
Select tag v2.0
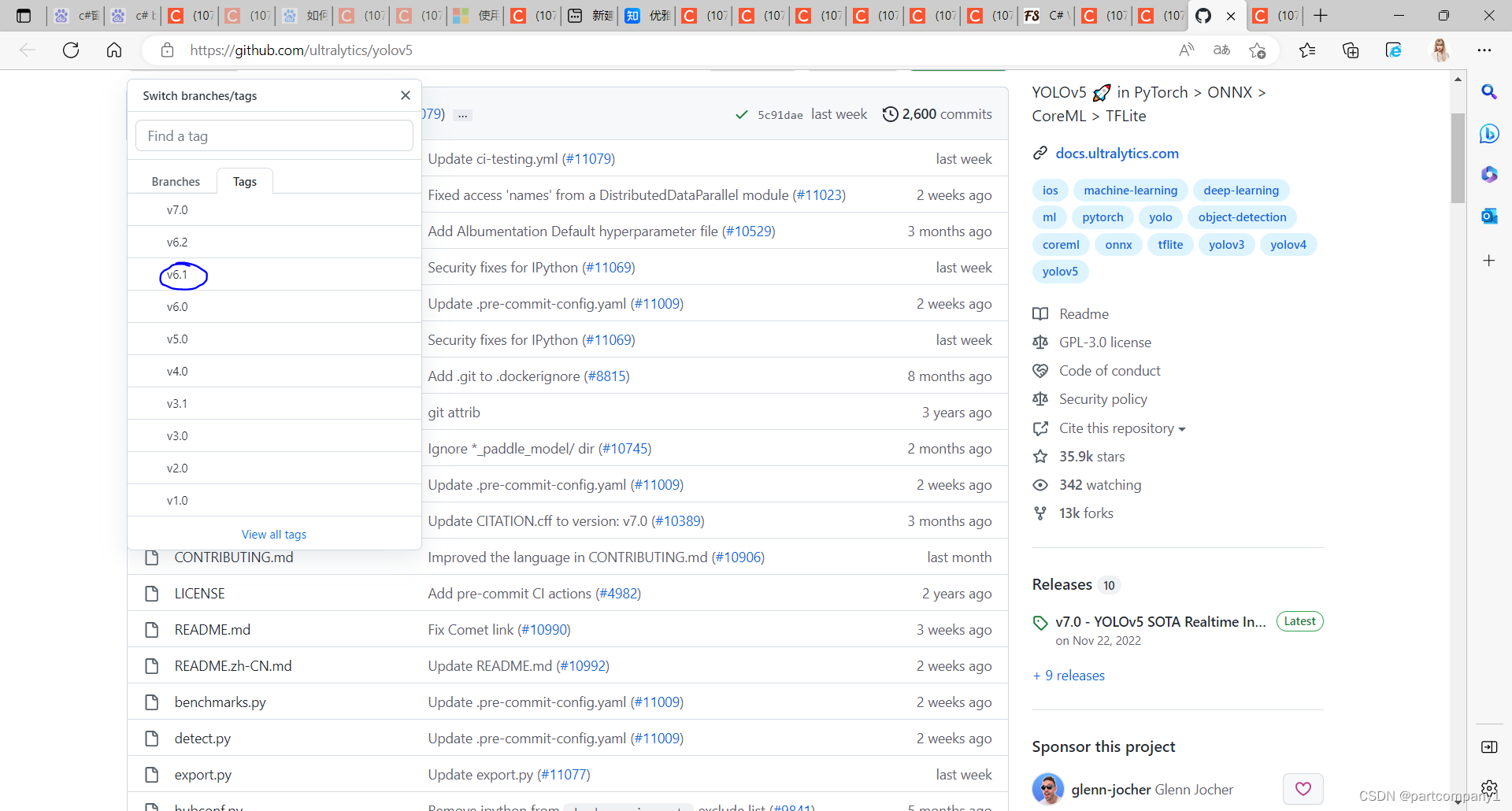click(274, 468)
